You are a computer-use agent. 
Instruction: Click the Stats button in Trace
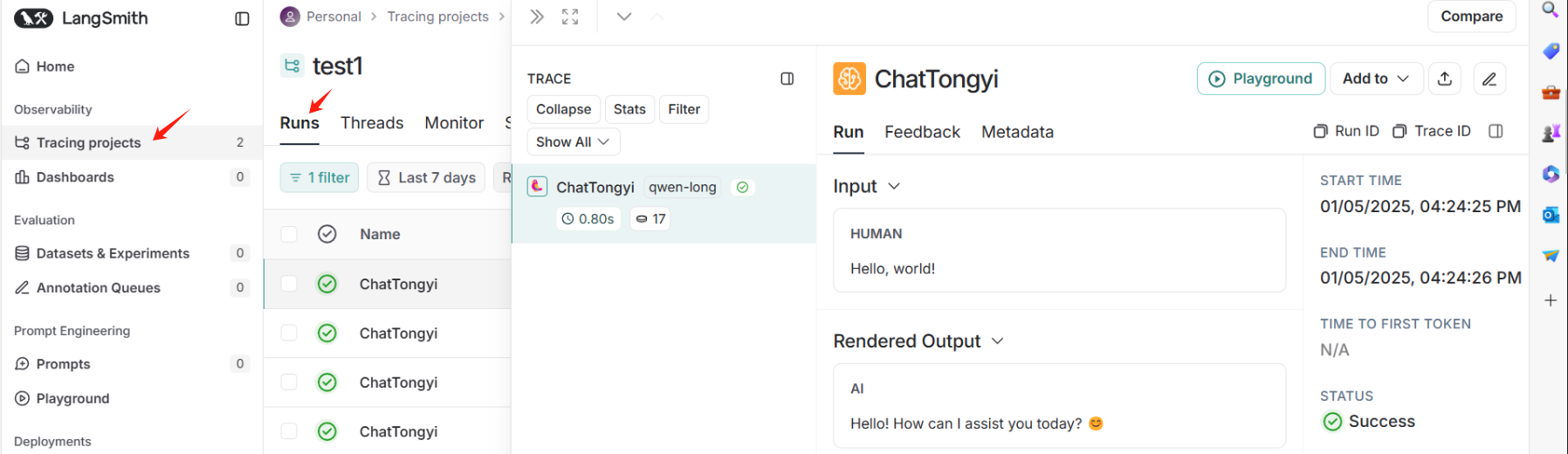coord(629,109)
